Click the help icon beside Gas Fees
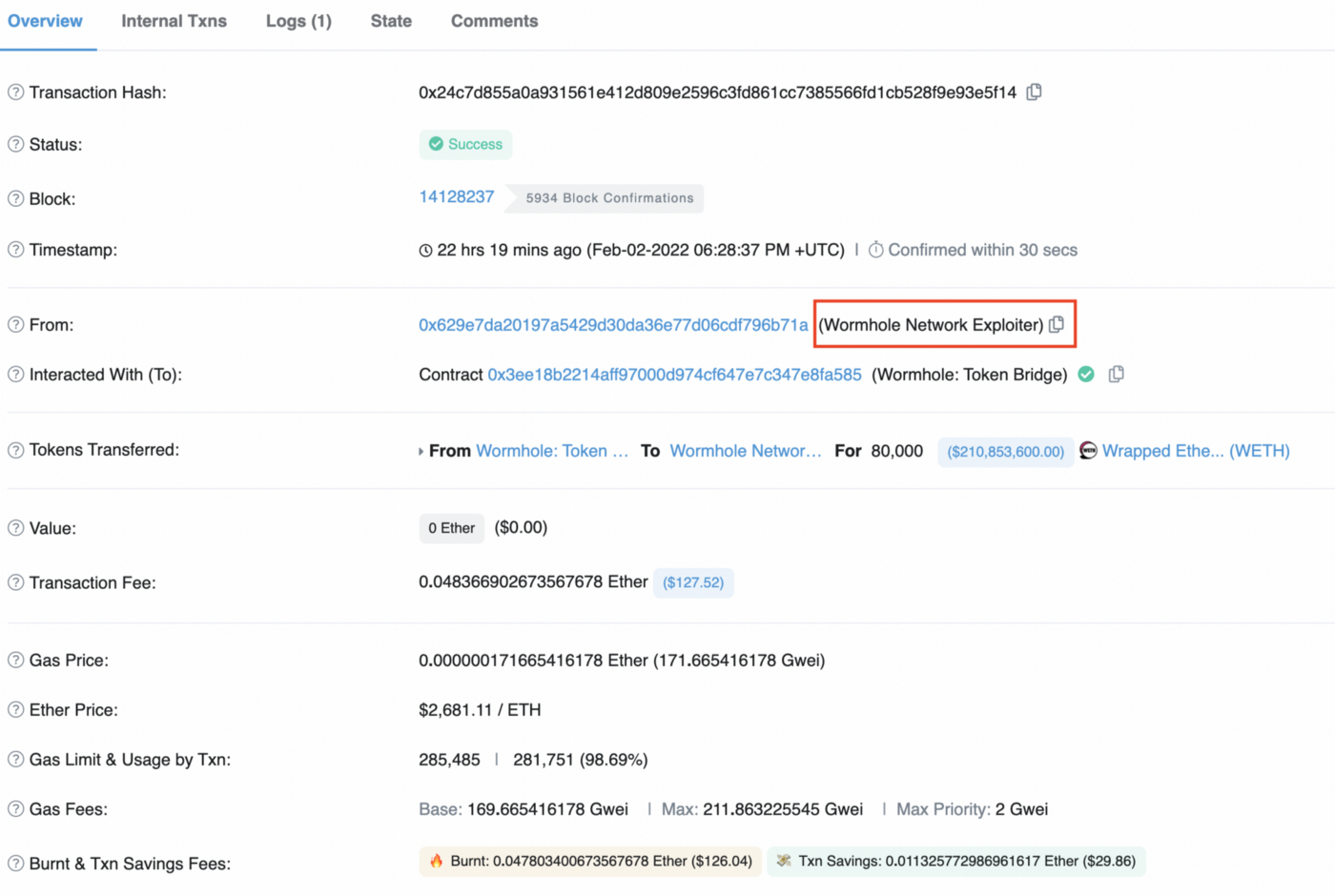The width and height of the screenshot is (1335, 896). tap(15, 809)
